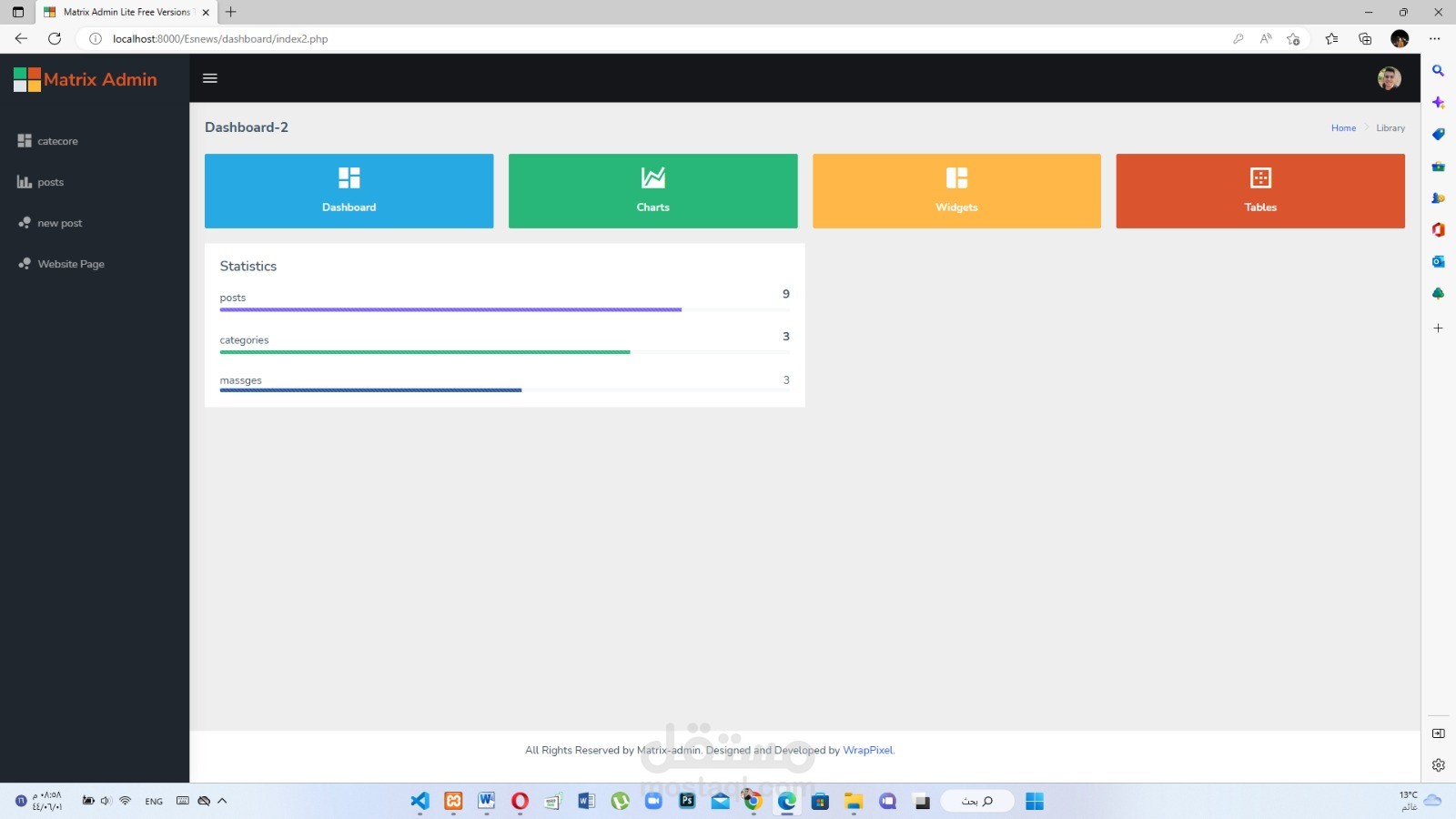Go back with the browser back arrow
The width and height of the screenshot is (1456, 819).
(x=21, y=38)
